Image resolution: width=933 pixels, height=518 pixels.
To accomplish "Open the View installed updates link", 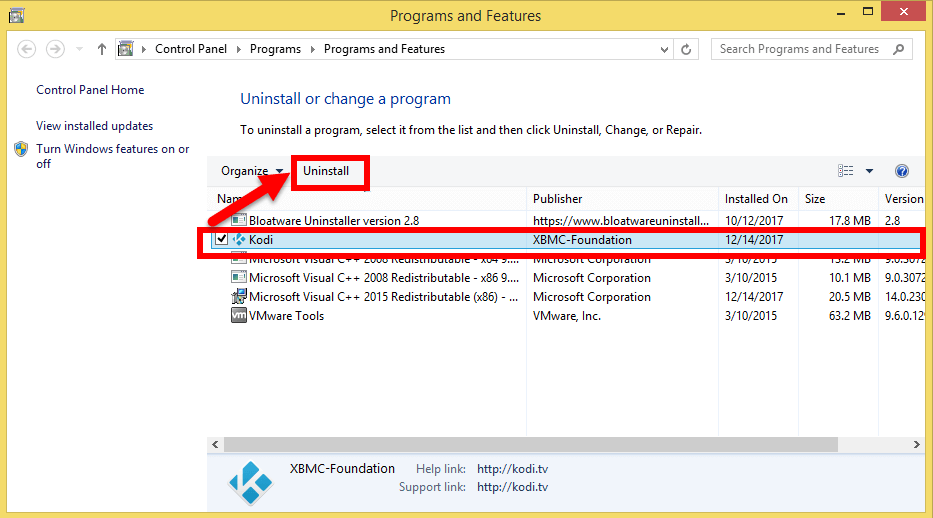I will pyautogui.click(x=94, y=126).
